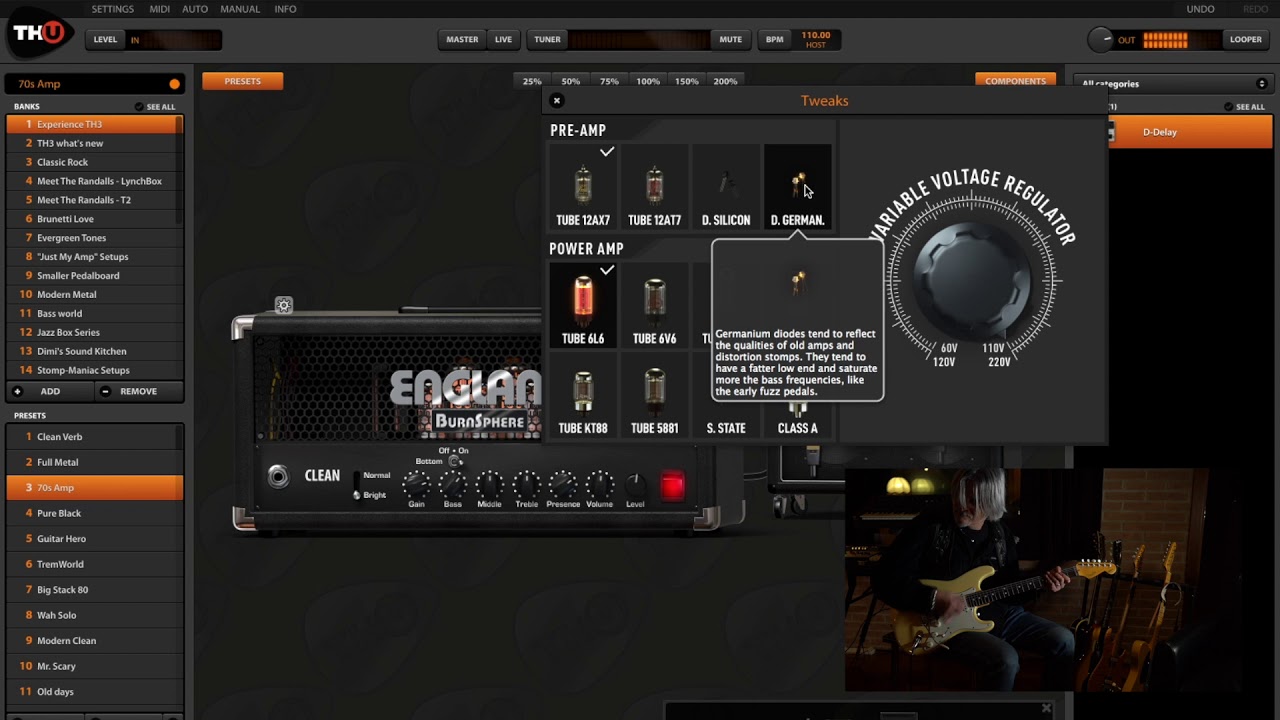The width and height of the screenshot is (1280, 720).
Task: Click the Gain knob on amp
Action: tap(416, 485)
